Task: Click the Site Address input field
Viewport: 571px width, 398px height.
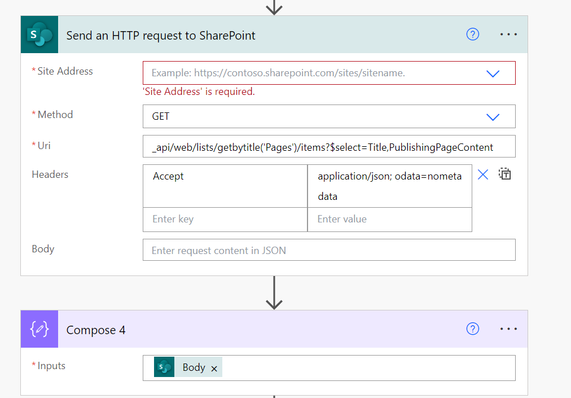Action: click(x=329, y=73)
